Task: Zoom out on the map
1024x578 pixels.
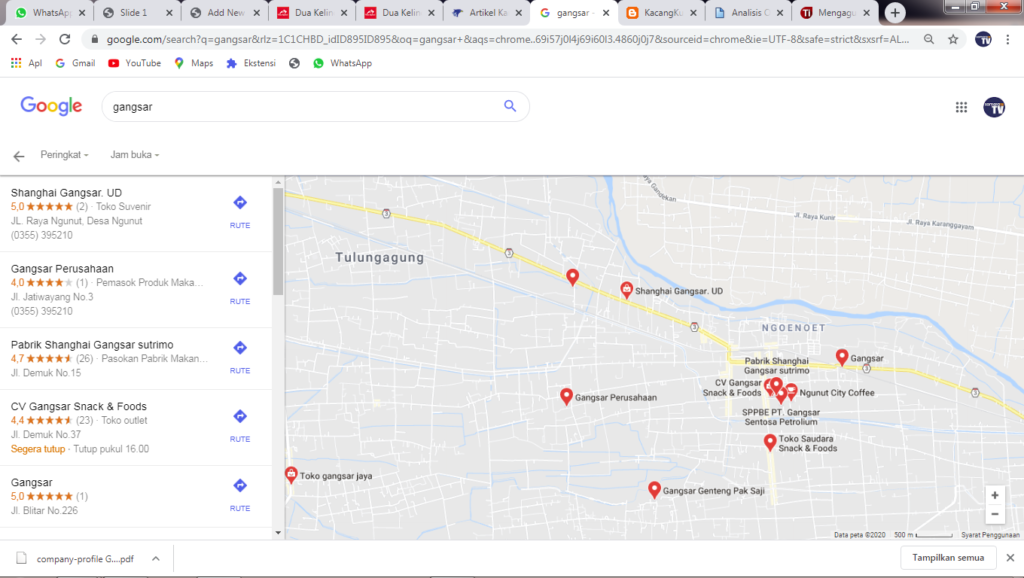Action: click(x=995, y=514)
